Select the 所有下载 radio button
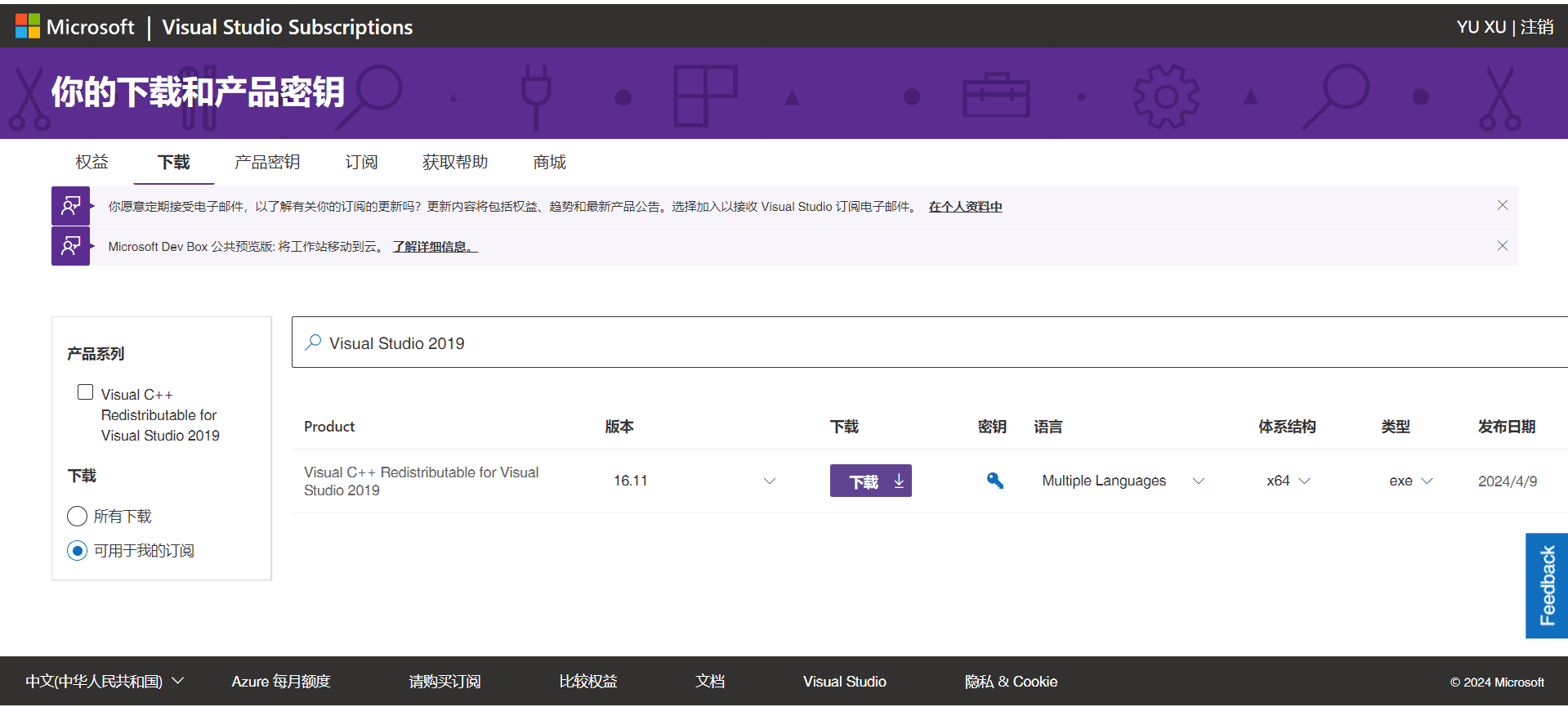1568x707 pixels. coord(77,516)
